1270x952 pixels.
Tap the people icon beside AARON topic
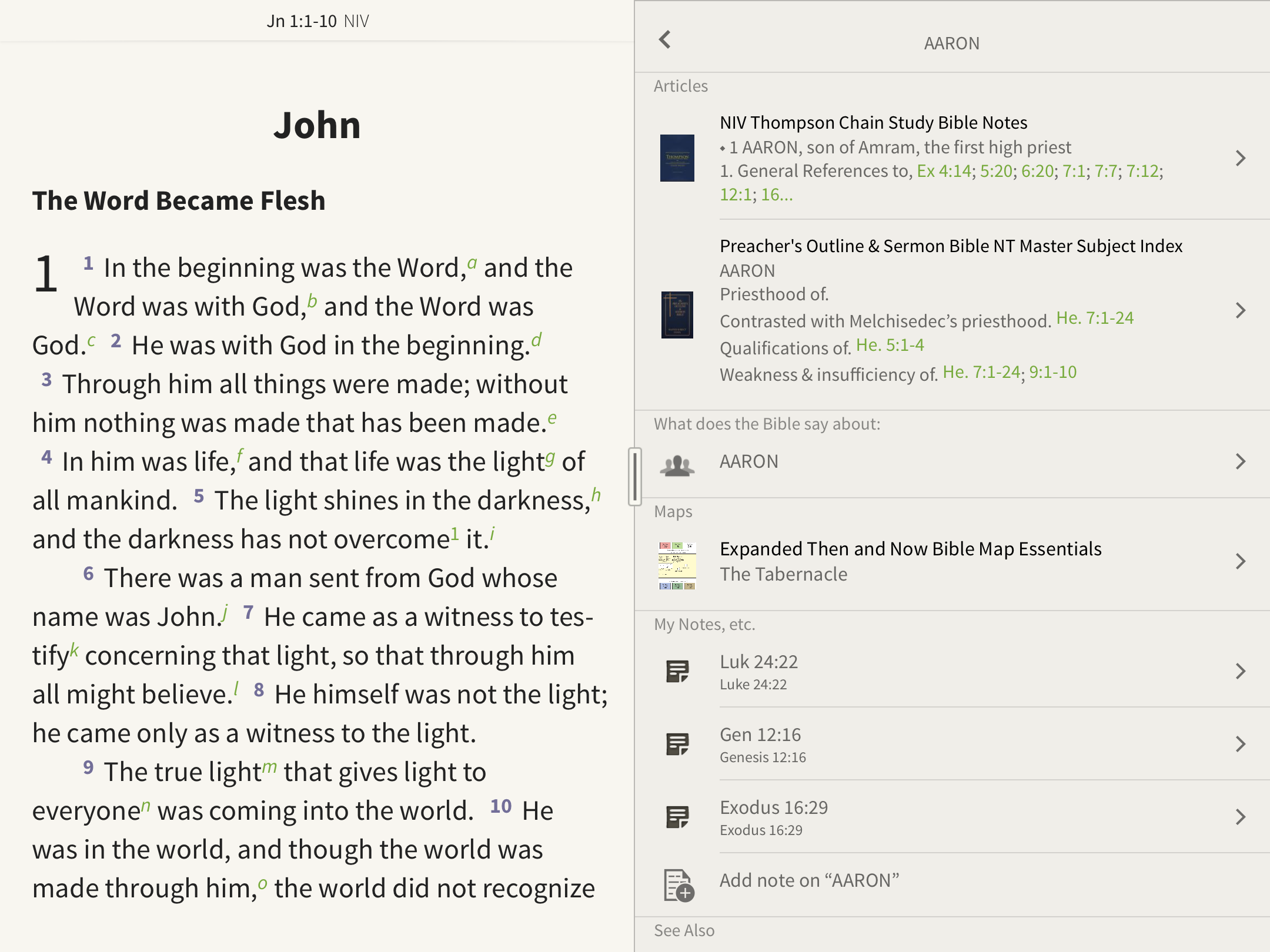click(x=677, y=465)
